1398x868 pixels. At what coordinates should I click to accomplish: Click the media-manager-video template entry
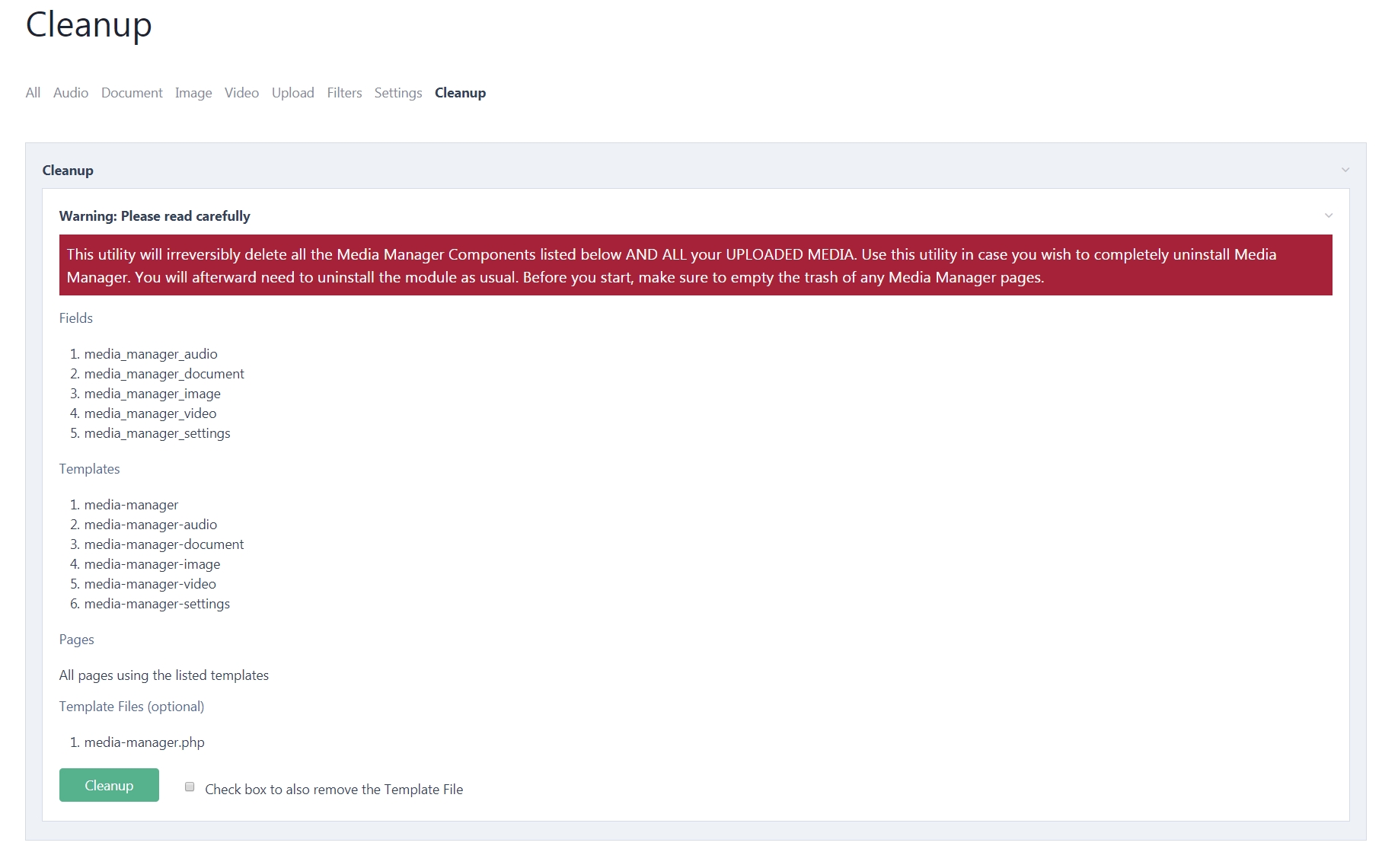click(x=150, y=584)
